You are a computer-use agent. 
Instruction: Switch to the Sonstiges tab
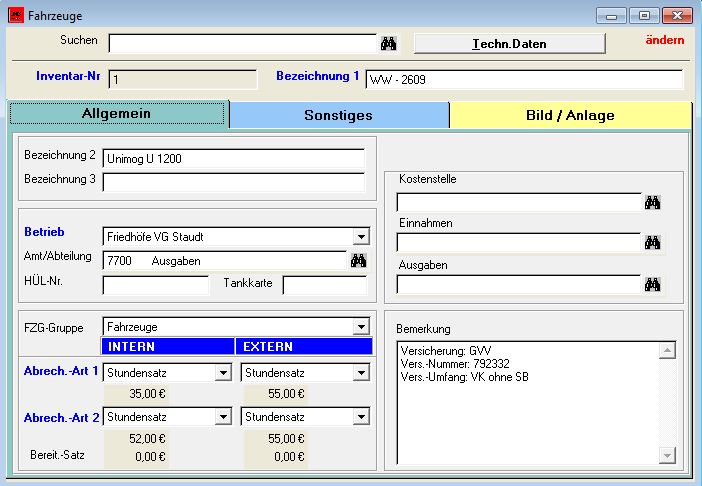point(338,115)
